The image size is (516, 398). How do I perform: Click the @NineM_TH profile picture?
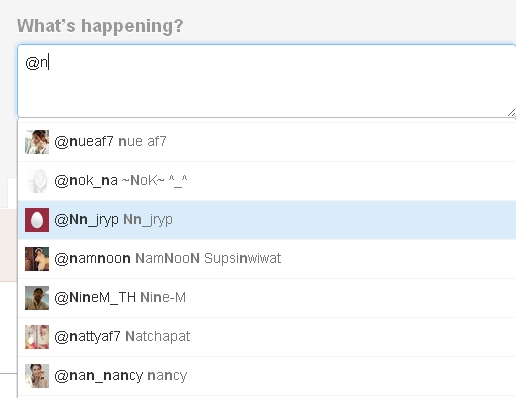point(37,298)
